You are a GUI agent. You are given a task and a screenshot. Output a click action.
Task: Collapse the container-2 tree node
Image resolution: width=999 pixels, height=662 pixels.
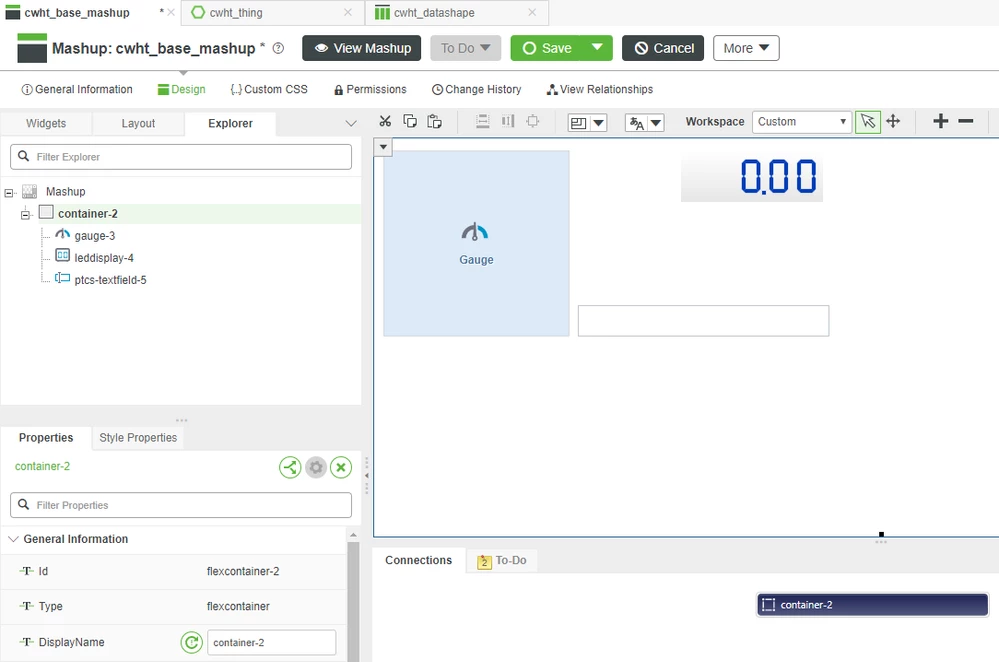coord(25,215)
